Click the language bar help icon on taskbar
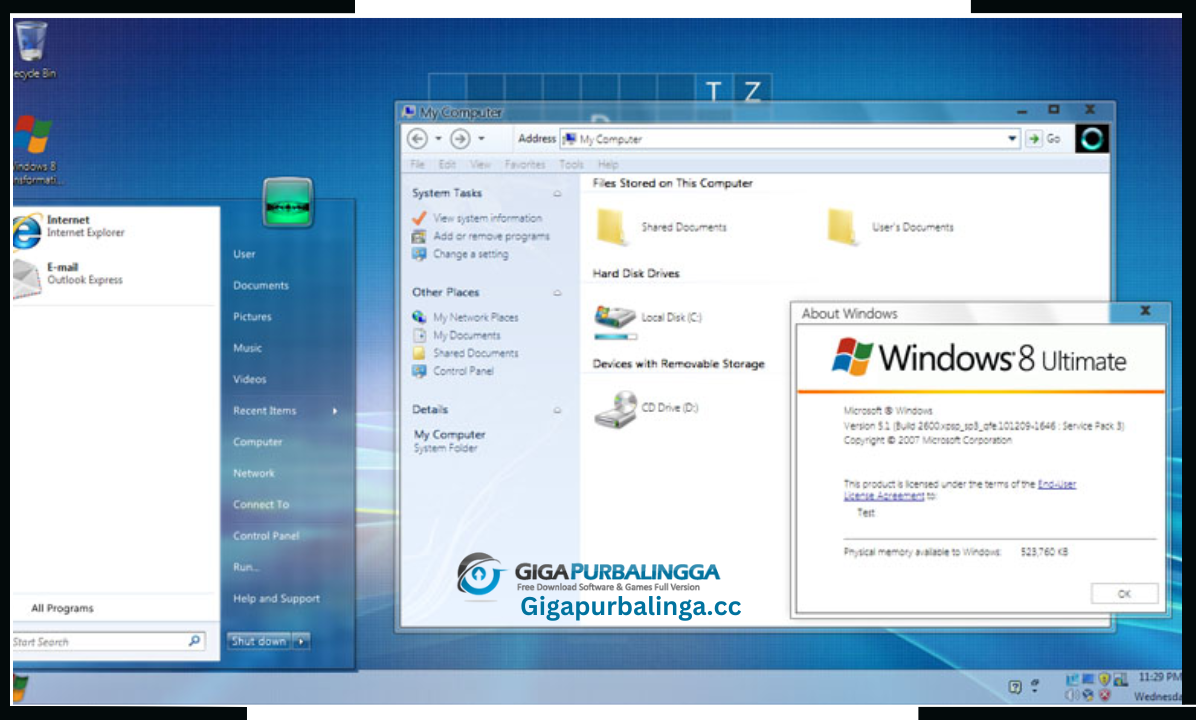Viewport: 1200px width, 720px height. point(1015,687)
